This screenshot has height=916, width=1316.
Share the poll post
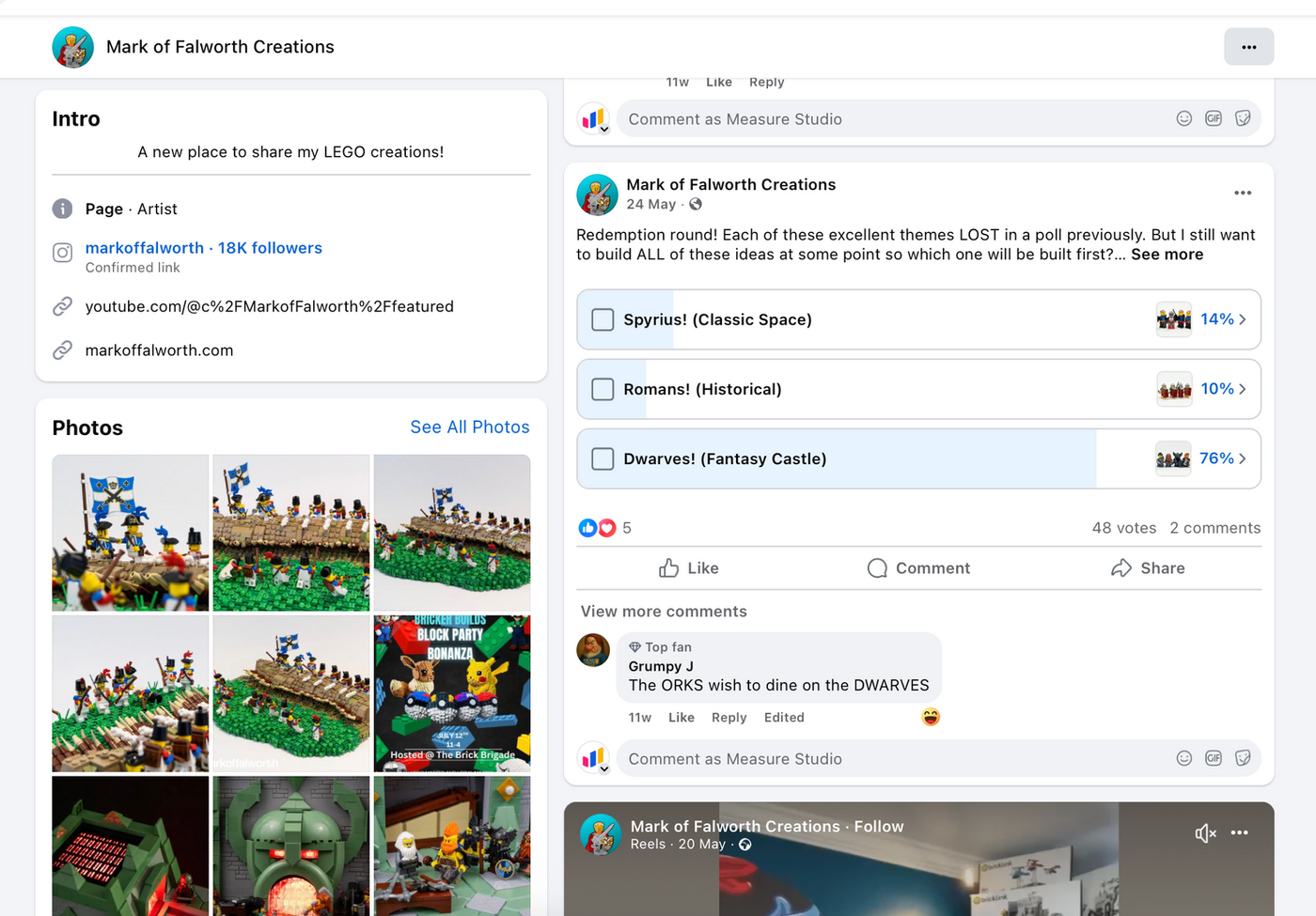(x=1148, y=567)
